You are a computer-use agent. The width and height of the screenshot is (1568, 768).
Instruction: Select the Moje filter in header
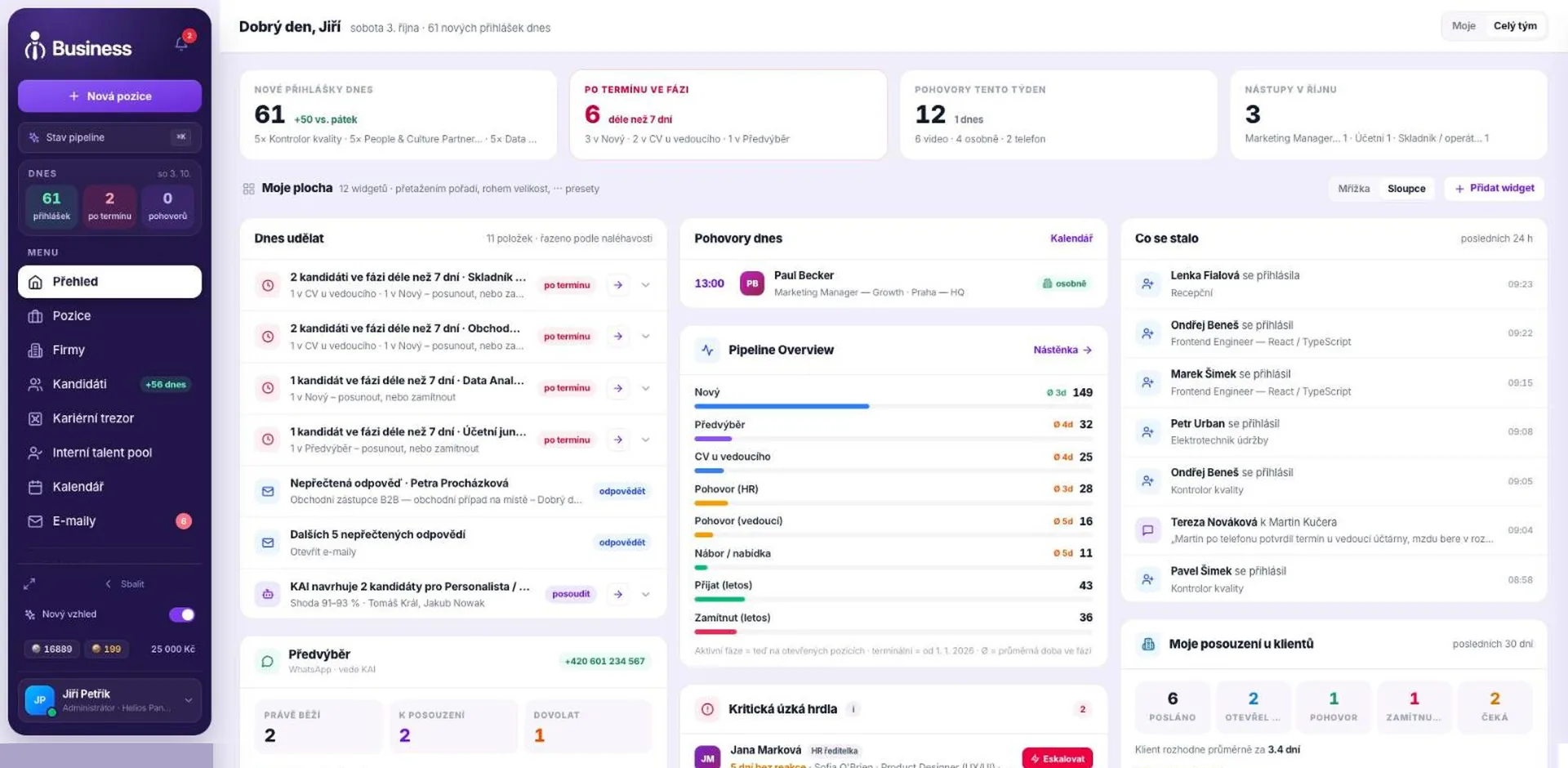click(1463, 26)
